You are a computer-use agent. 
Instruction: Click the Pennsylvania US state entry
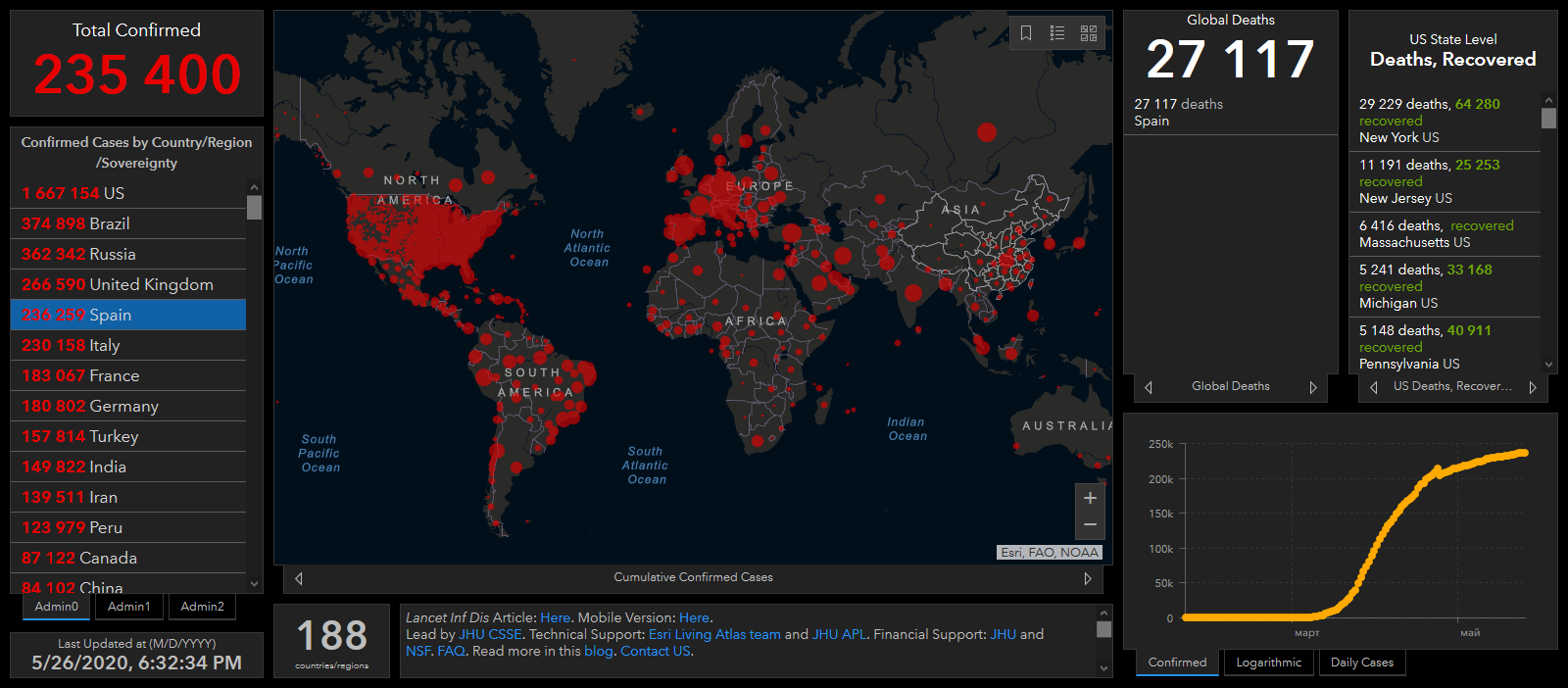tap(1445, 347)
